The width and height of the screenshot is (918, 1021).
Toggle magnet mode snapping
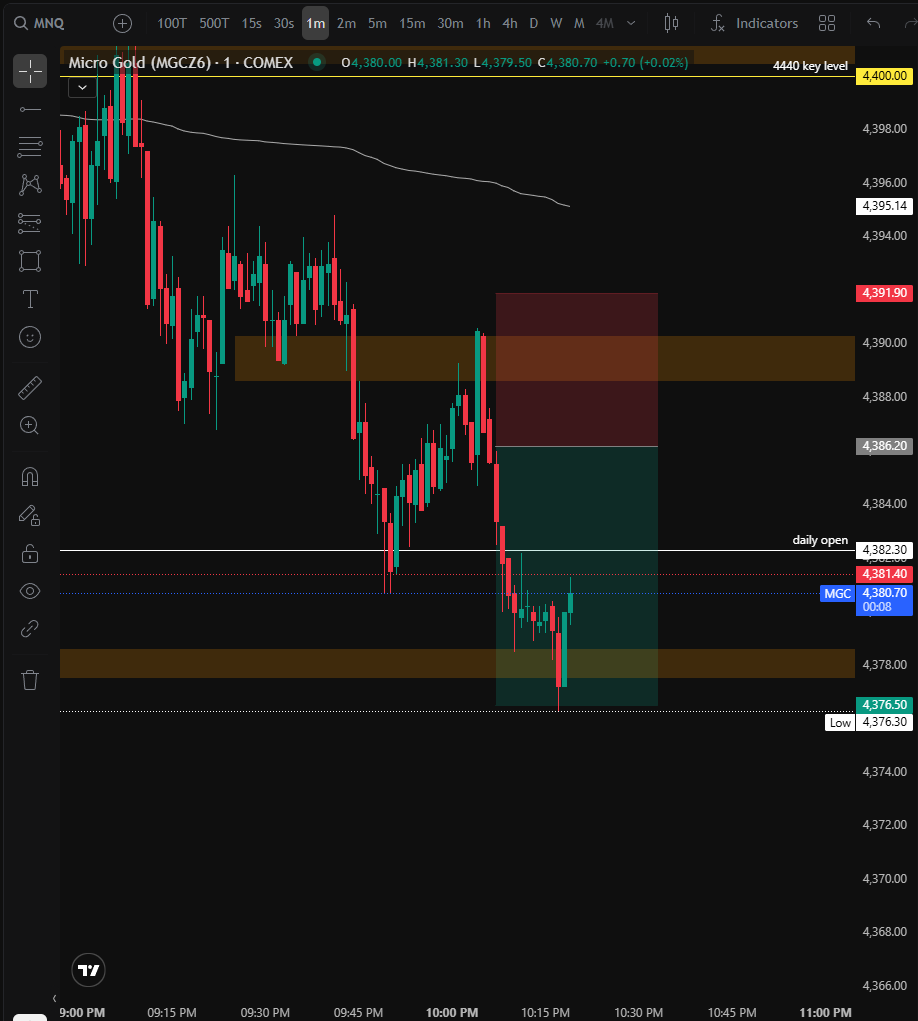pos(30,477)
